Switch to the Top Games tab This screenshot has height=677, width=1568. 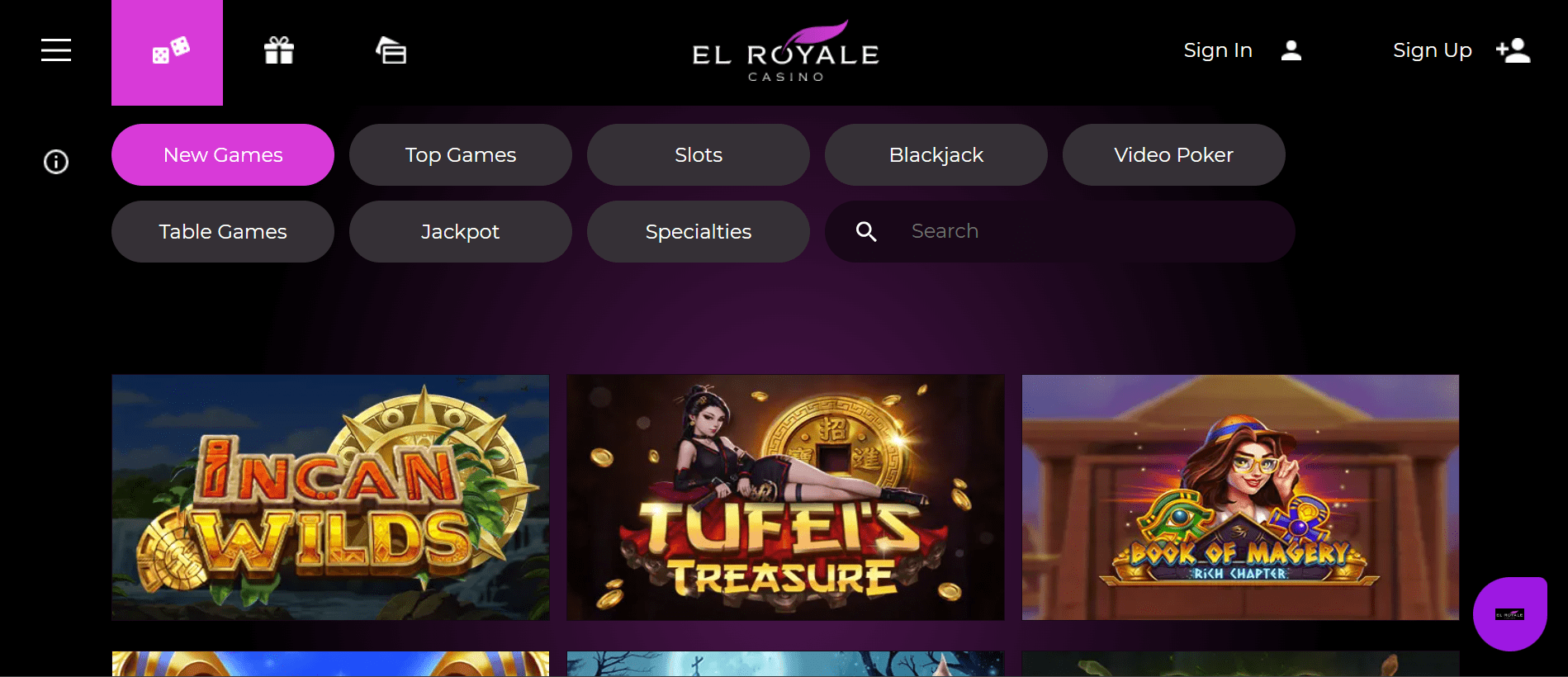tap(461, 154)
